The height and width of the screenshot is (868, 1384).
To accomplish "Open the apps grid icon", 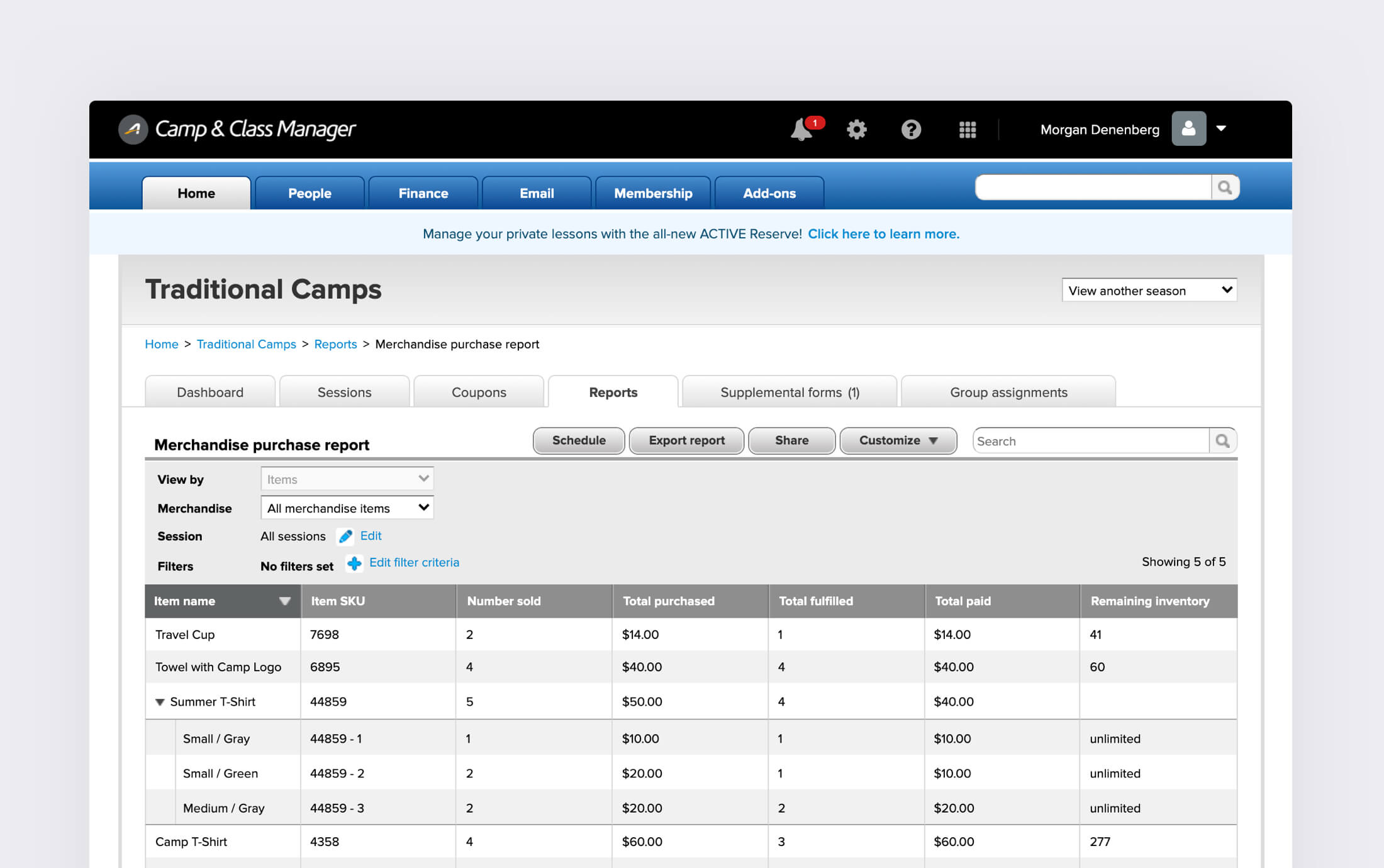I will click(x=967, y=130).
